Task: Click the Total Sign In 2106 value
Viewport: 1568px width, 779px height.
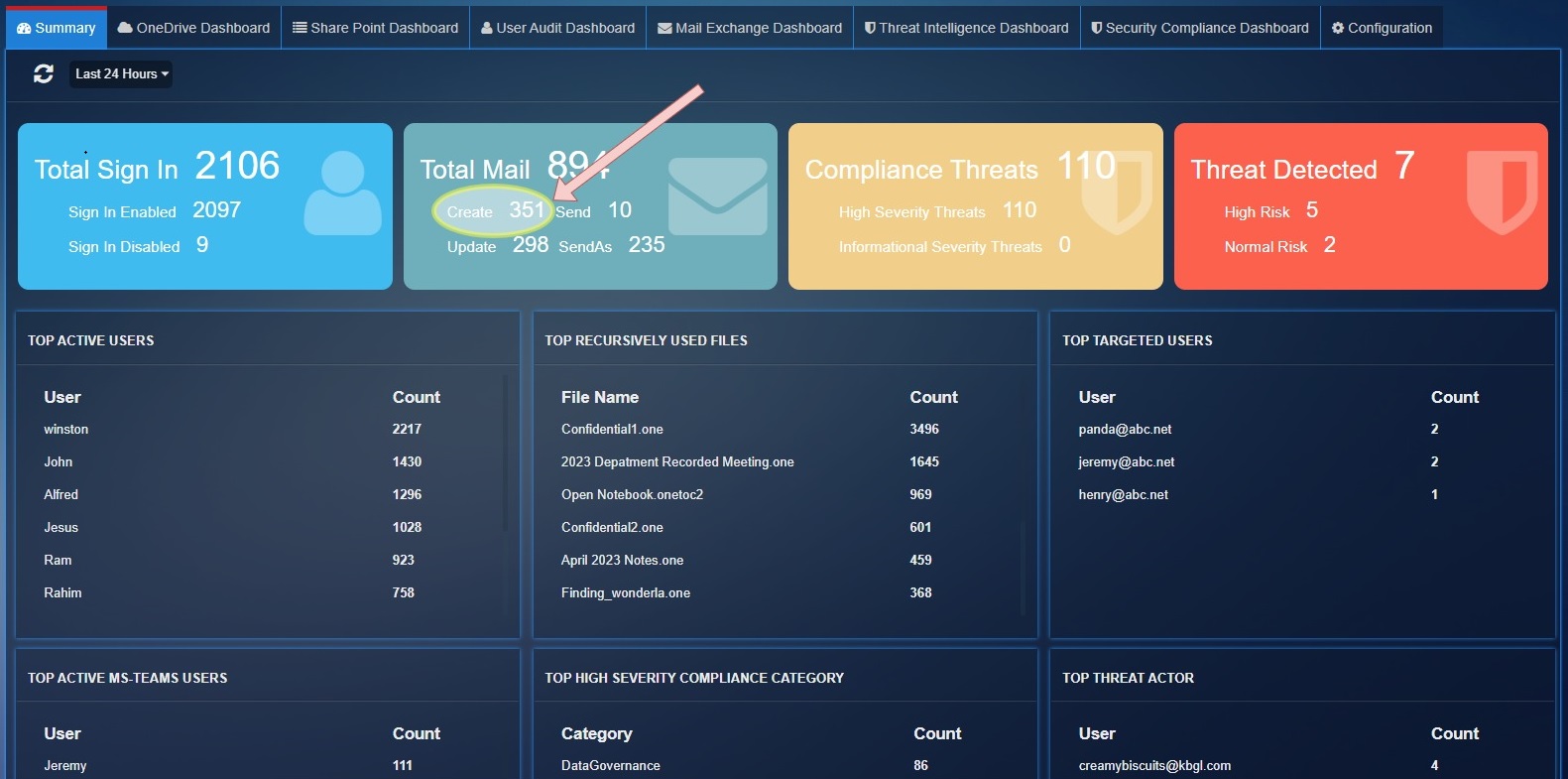Action: 237,166
